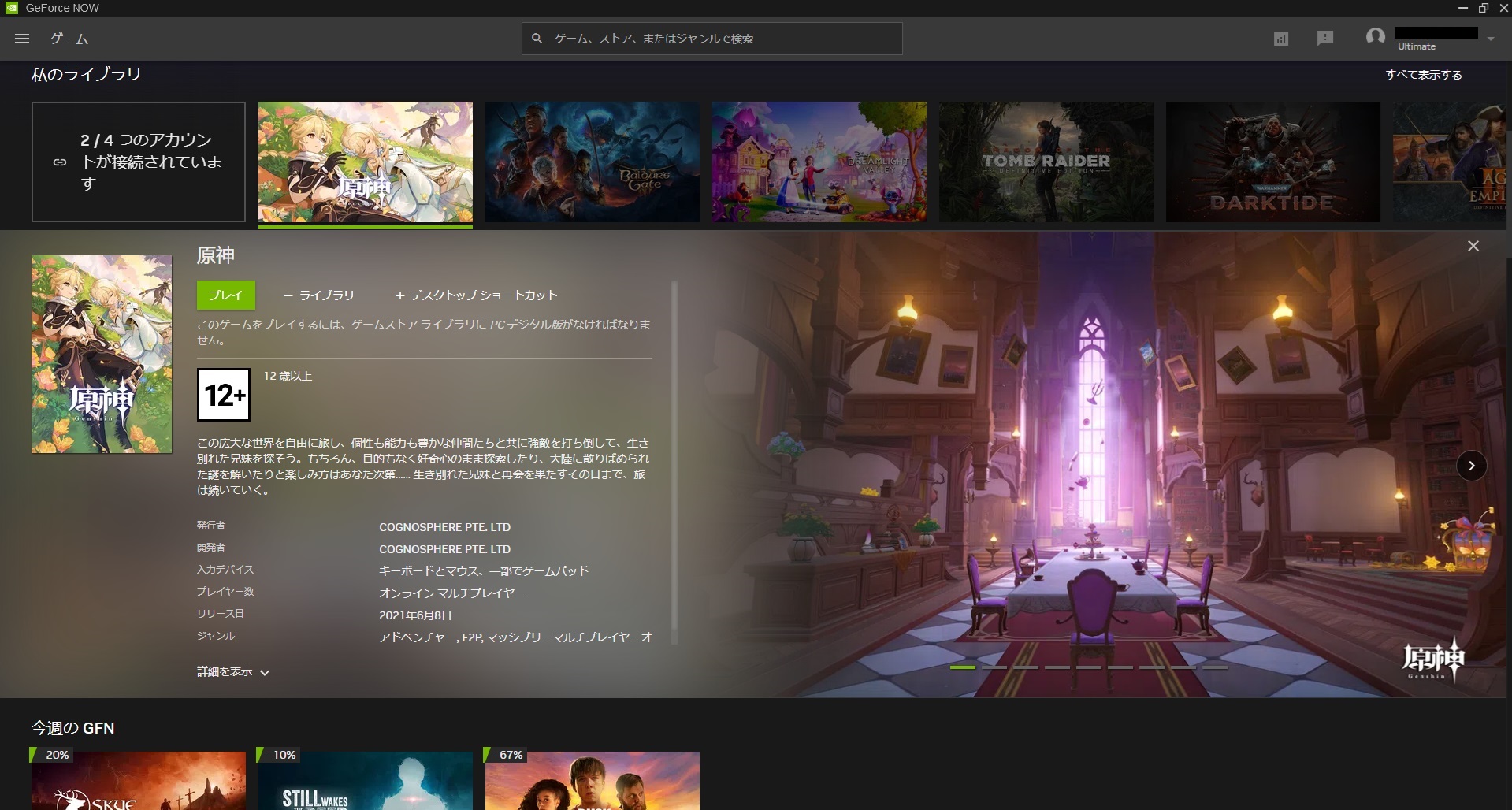Add デスクトップ ショートカット

tap(477, 295)
